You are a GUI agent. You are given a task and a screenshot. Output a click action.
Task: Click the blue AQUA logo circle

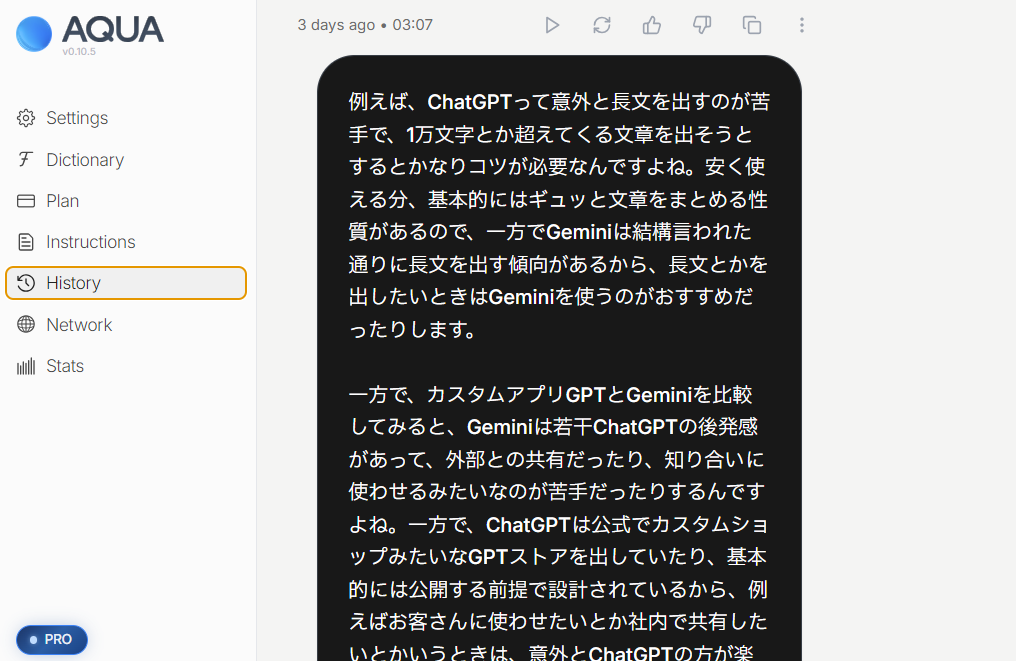coord(34,34)
